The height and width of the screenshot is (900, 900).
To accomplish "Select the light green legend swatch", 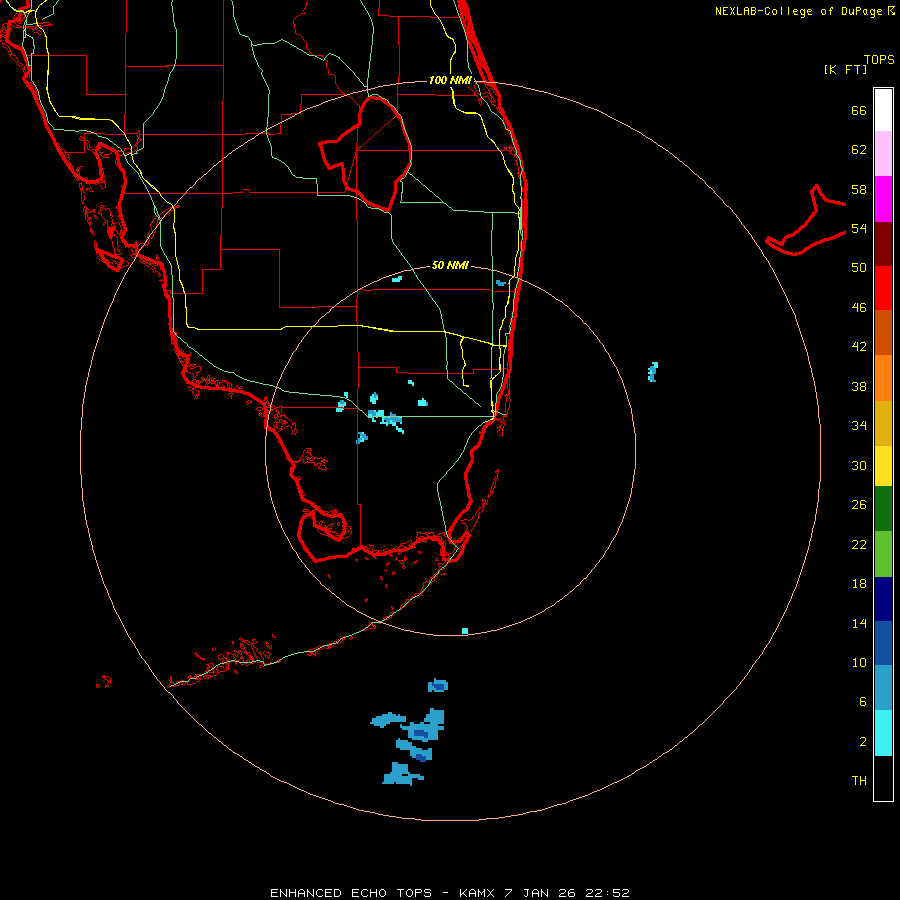I will (x=883, y=554).
